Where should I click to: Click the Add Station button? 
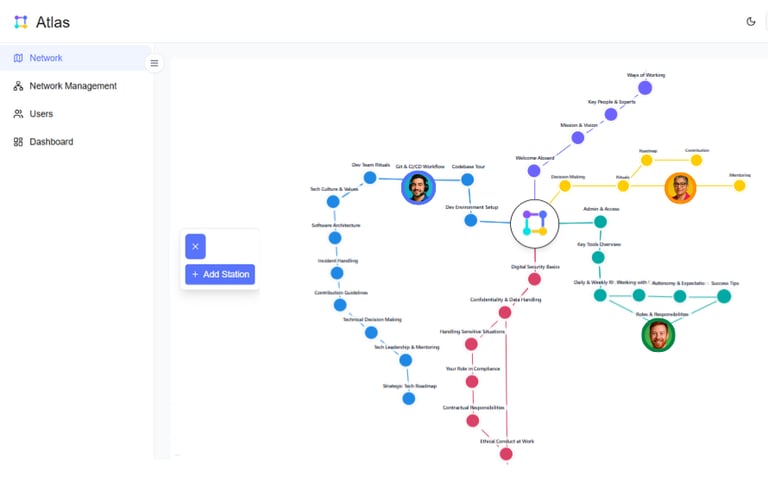[220, 274]
